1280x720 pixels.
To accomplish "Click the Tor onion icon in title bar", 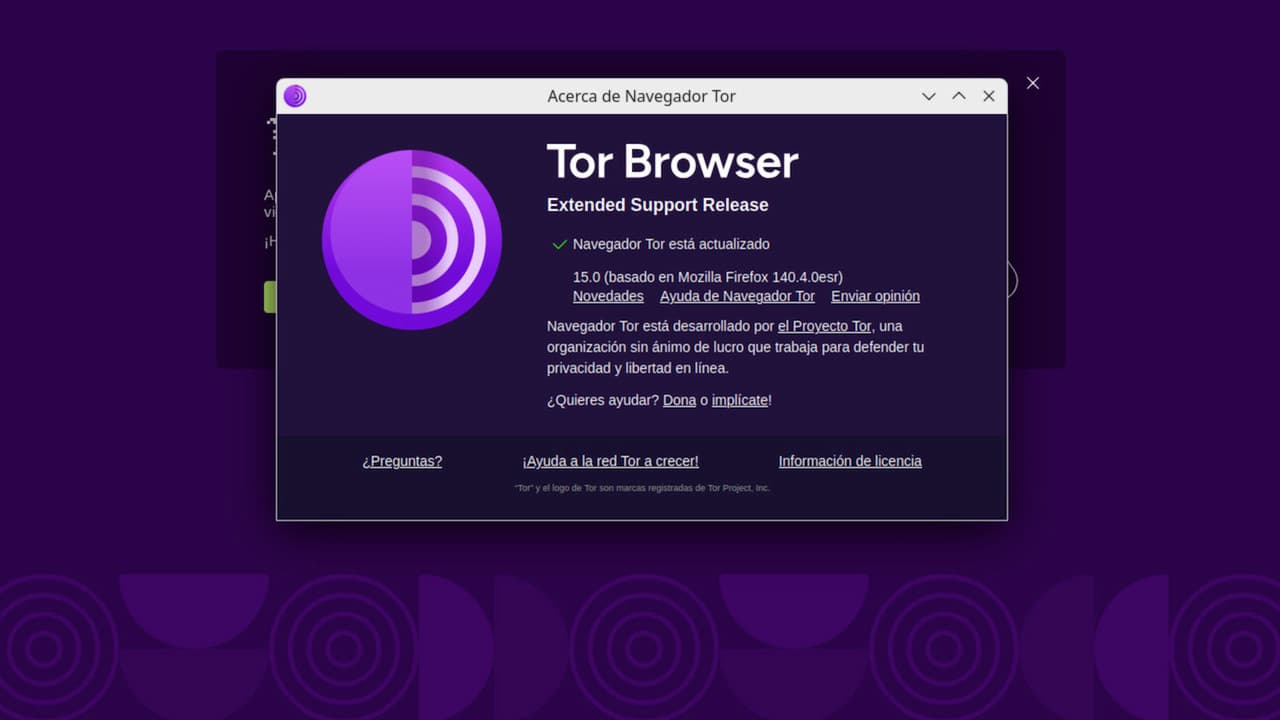I will pyautogui.click(x=295, y=96).
